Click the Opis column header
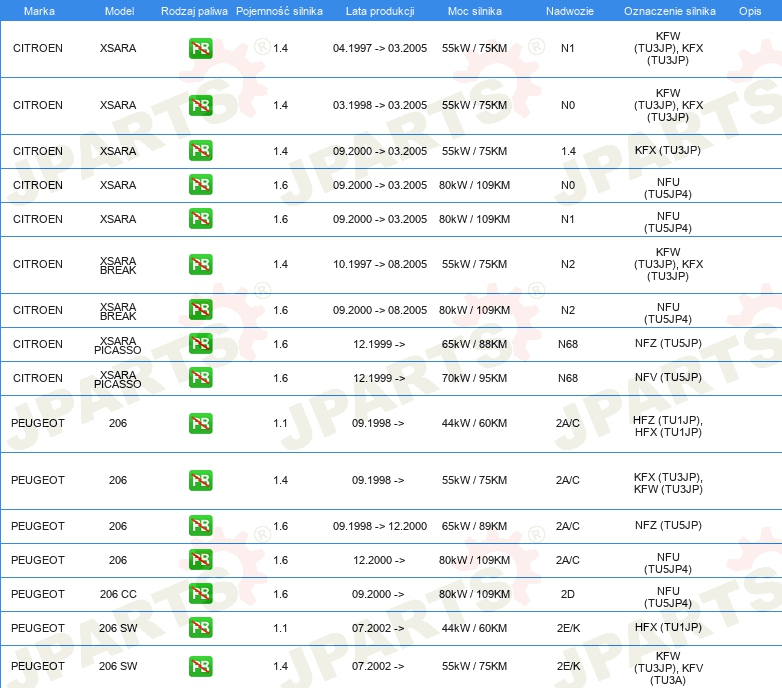Screen dimensions: 782x688 click(749, 10)
